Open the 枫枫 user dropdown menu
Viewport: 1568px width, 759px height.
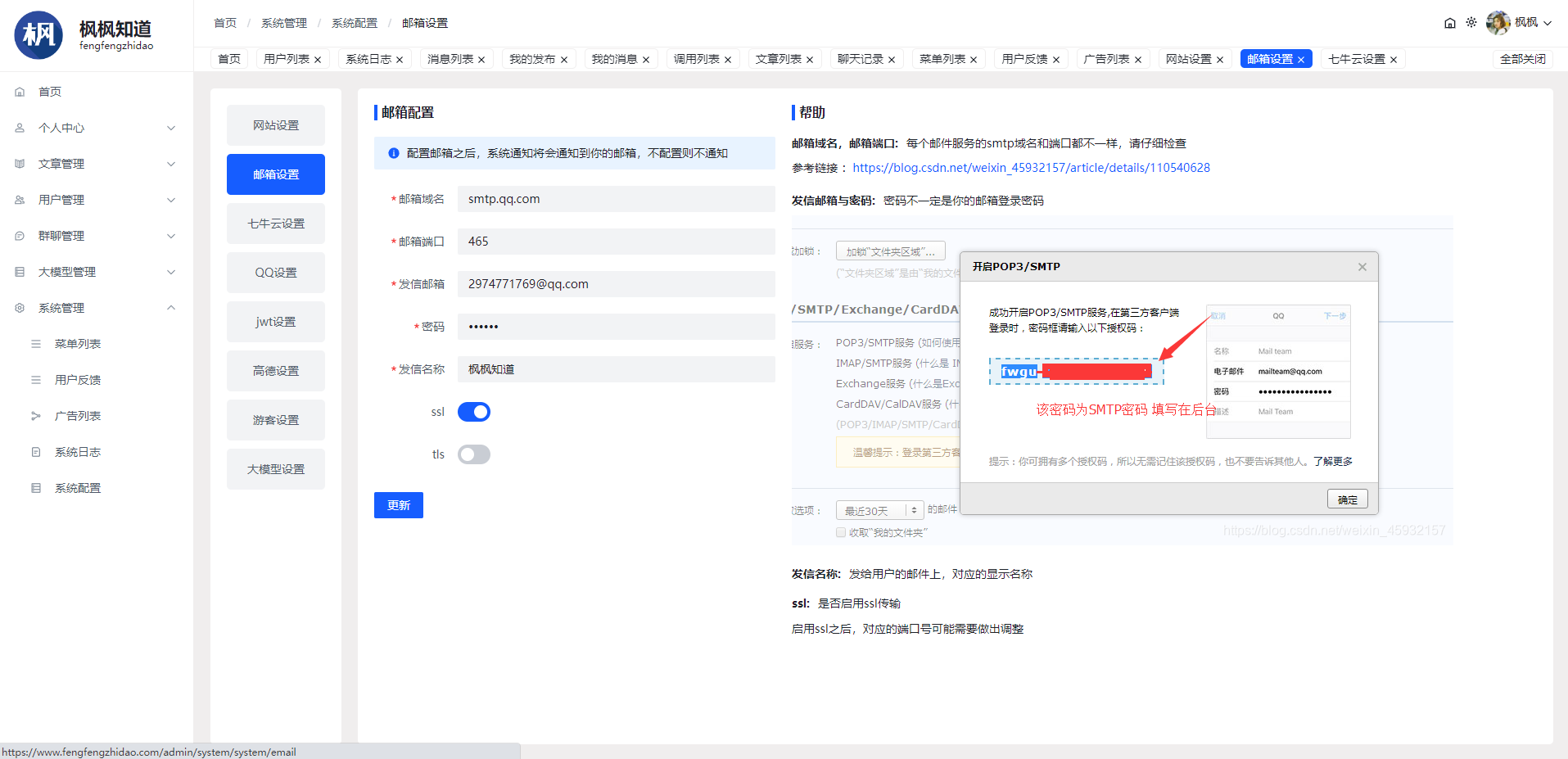[1531, 23]
